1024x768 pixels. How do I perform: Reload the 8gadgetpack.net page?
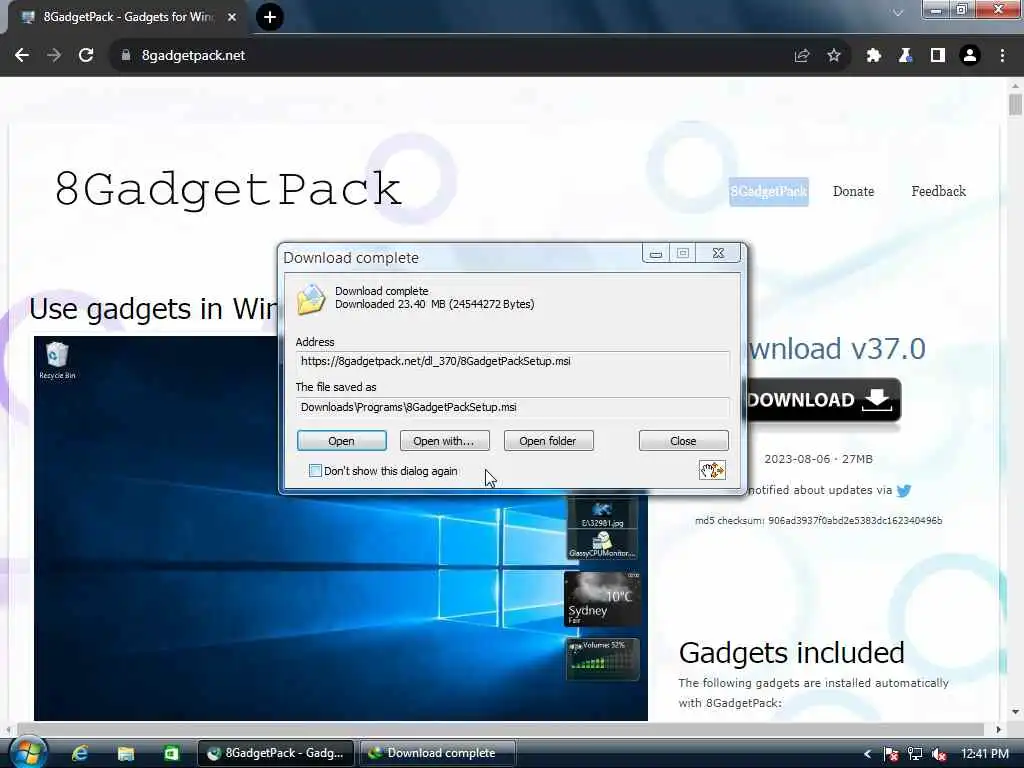click(86, 56)
